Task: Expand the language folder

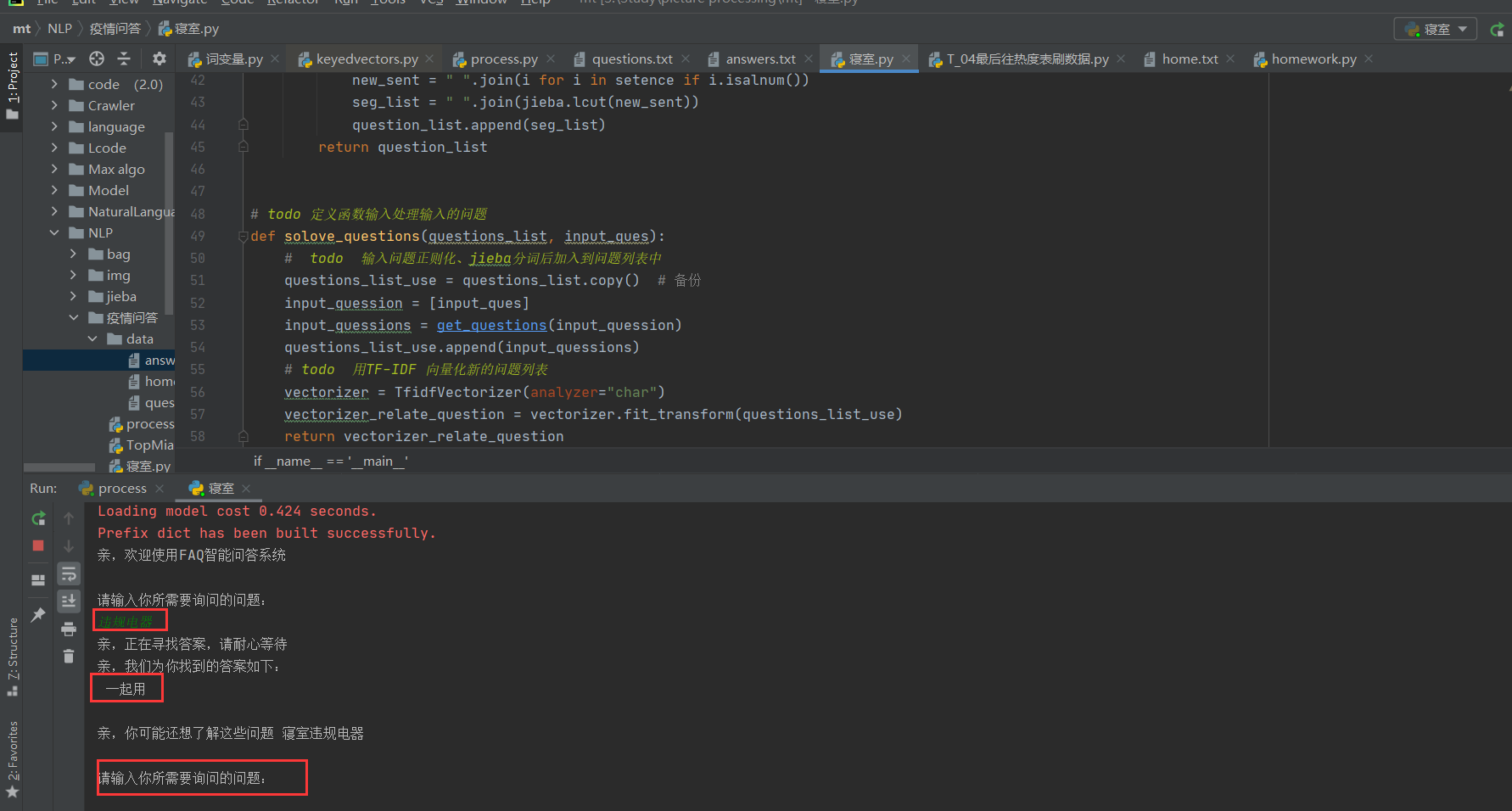Action: tap(54, 126)
